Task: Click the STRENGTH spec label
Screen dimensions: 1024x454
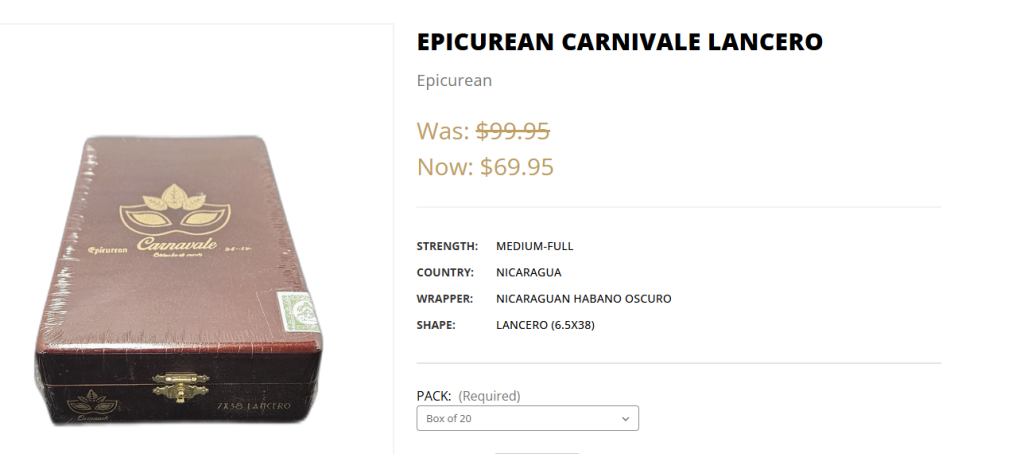Action: [x=447, y=246]
